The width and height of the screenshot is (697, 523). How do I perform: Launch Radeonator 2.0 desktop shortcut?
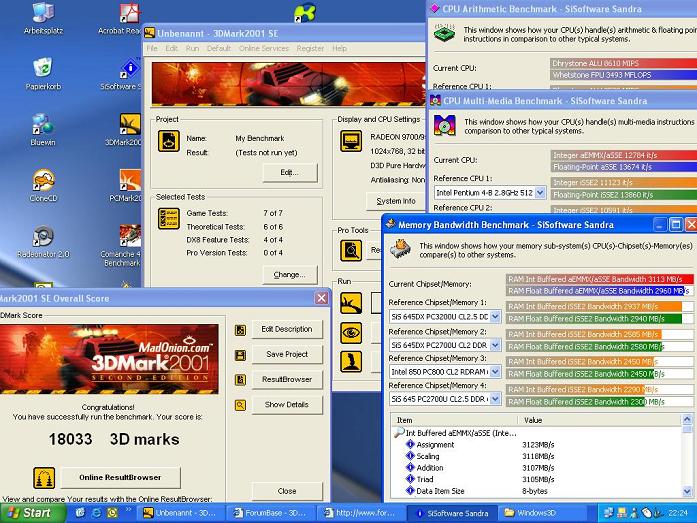(x=43, y=242)
